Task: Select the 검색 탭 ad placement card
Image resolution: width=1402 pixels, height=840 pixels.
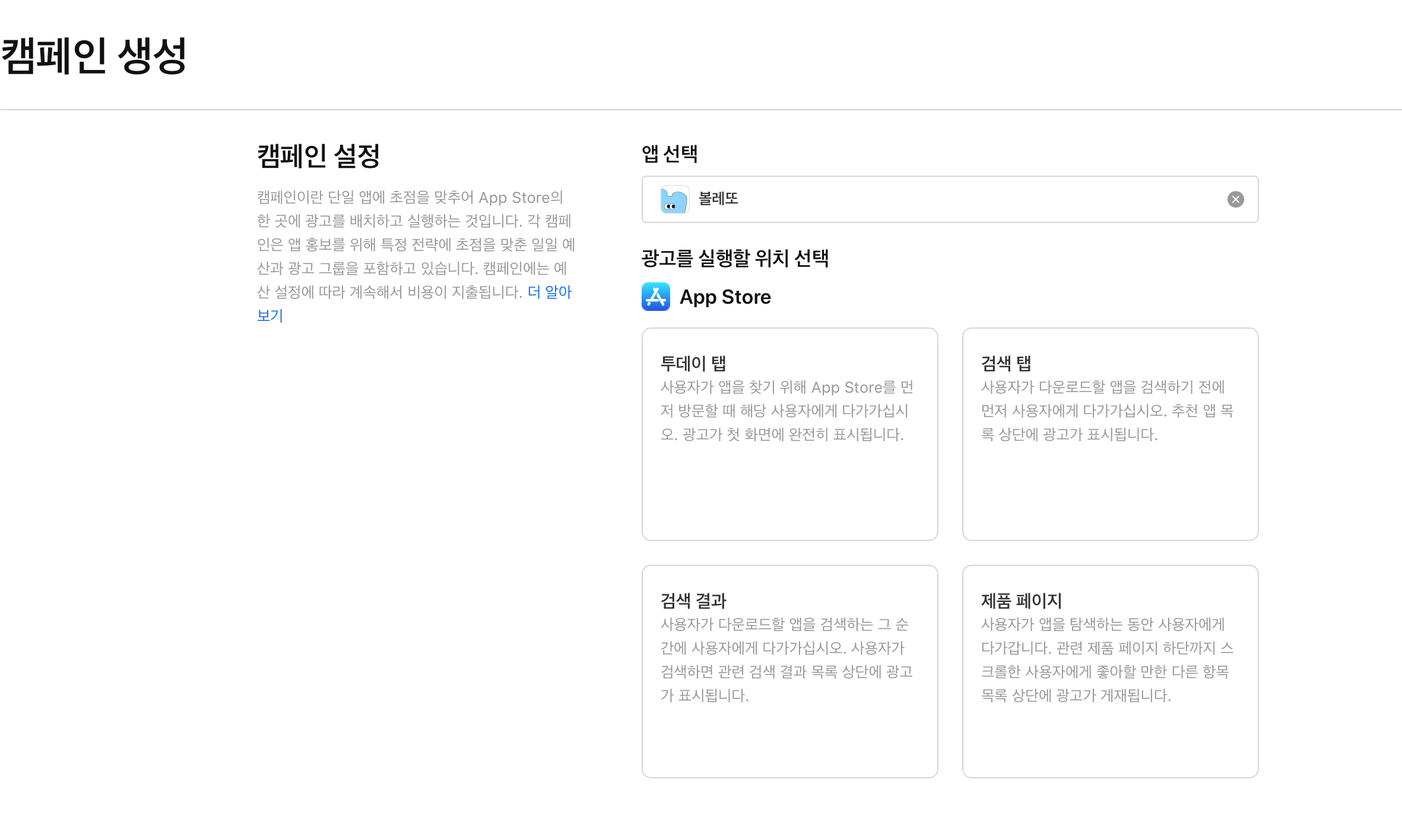Action: [1110, 486]
